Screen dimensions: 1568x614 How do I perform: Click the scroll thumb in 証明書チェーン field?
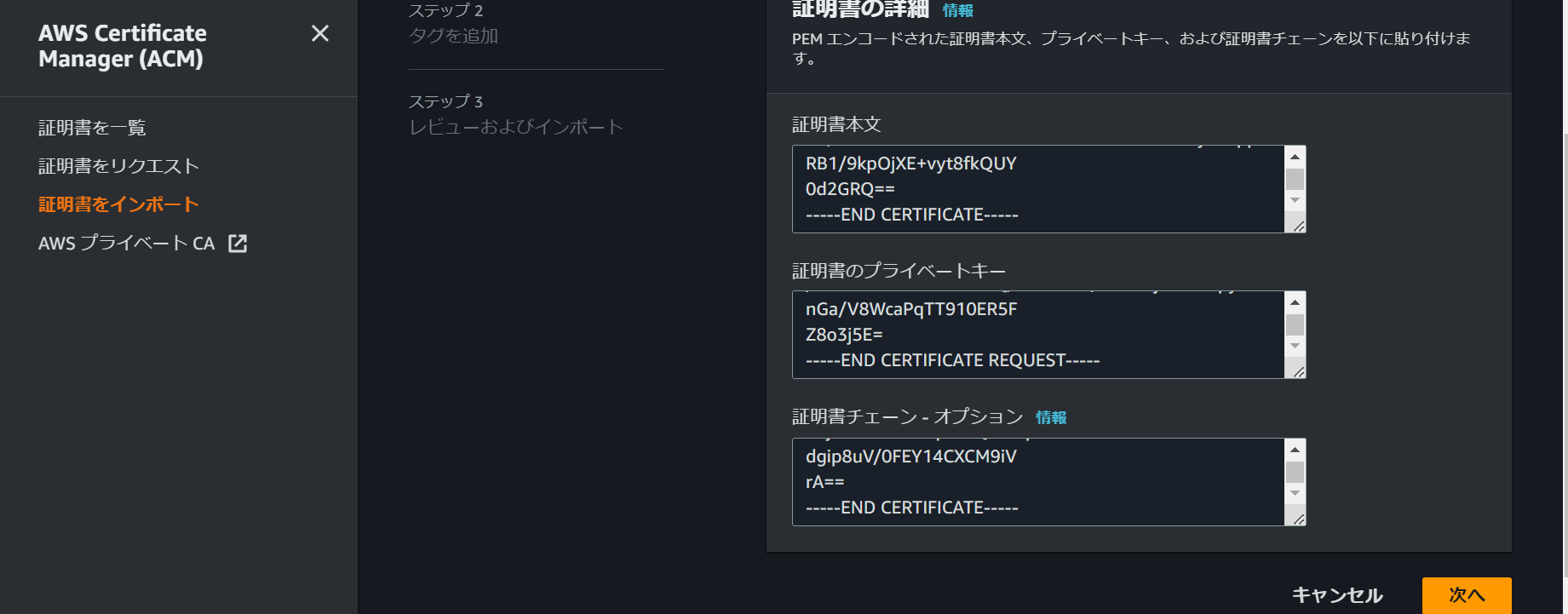pos(1295,472)
